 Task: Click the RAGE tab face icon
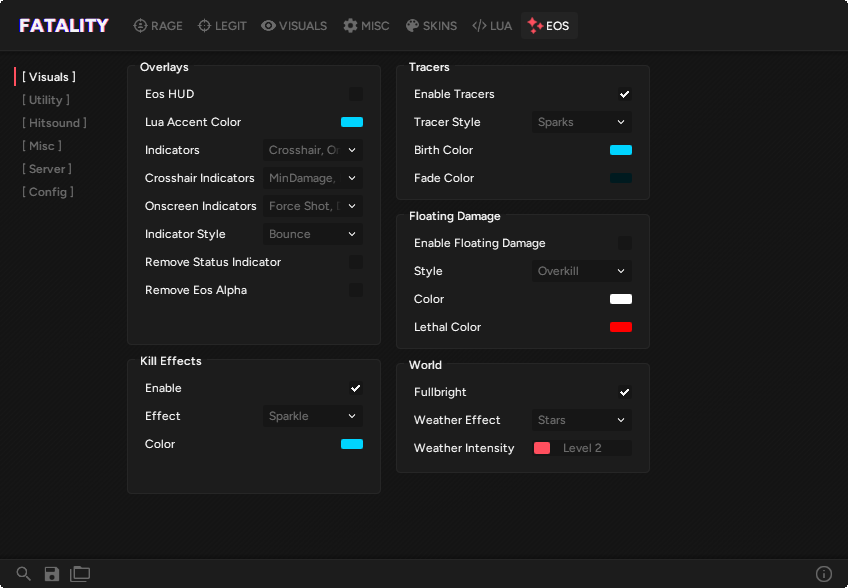[140, 25]
